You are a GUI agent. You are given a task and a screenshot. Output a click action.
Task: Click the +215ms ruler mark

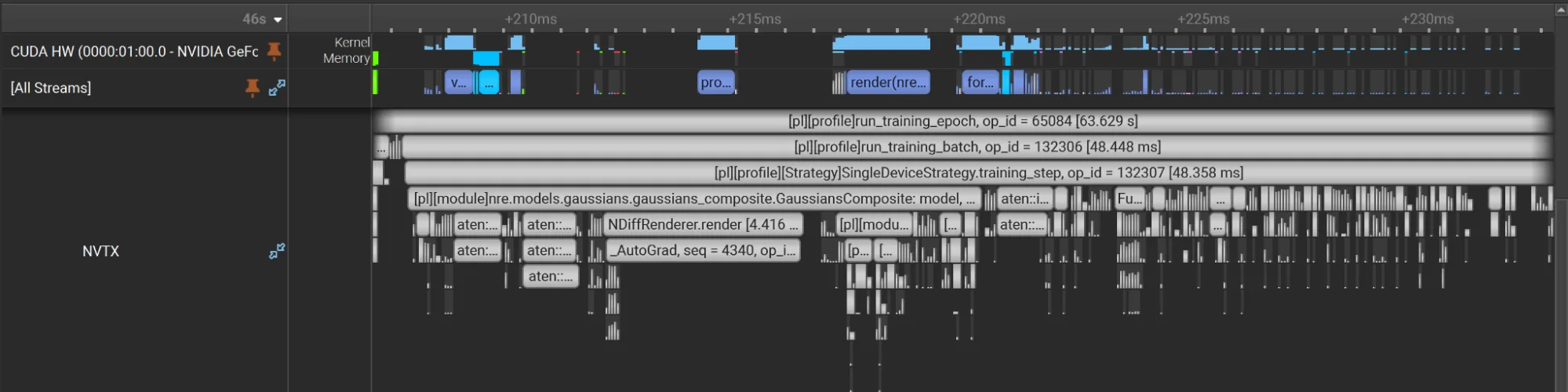(755, 19)
